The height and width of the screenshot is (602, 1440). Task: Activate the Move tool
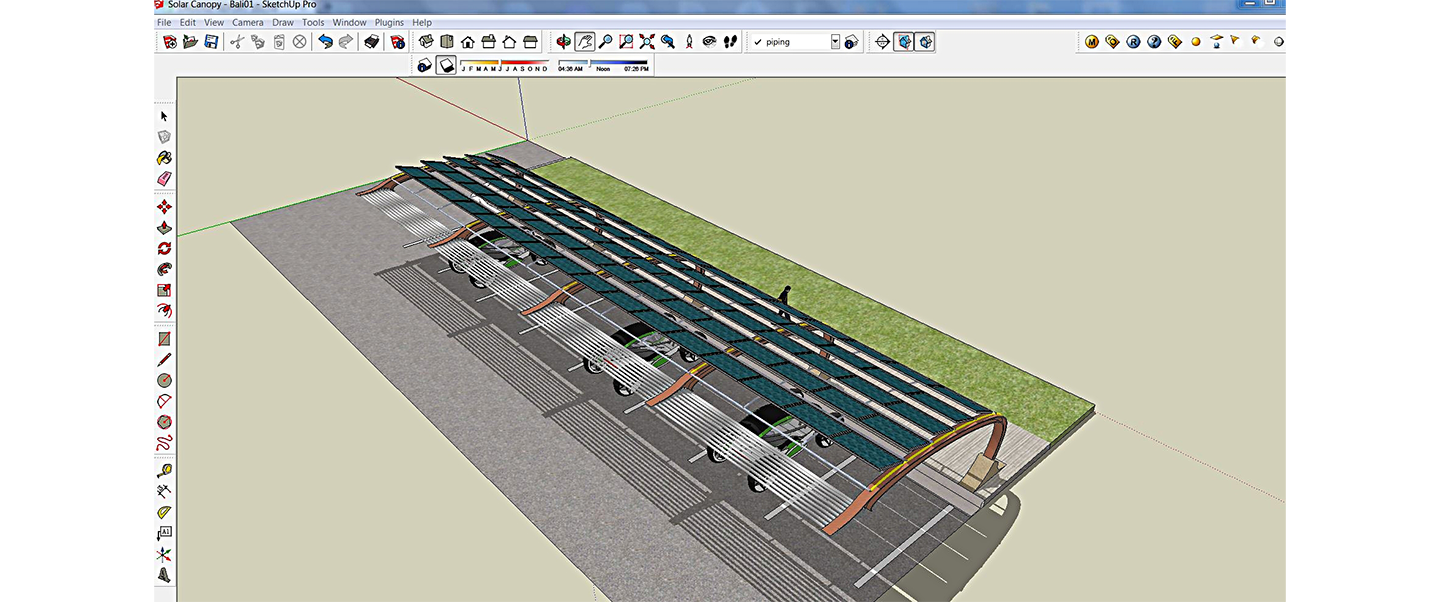[x=164, y=207]
